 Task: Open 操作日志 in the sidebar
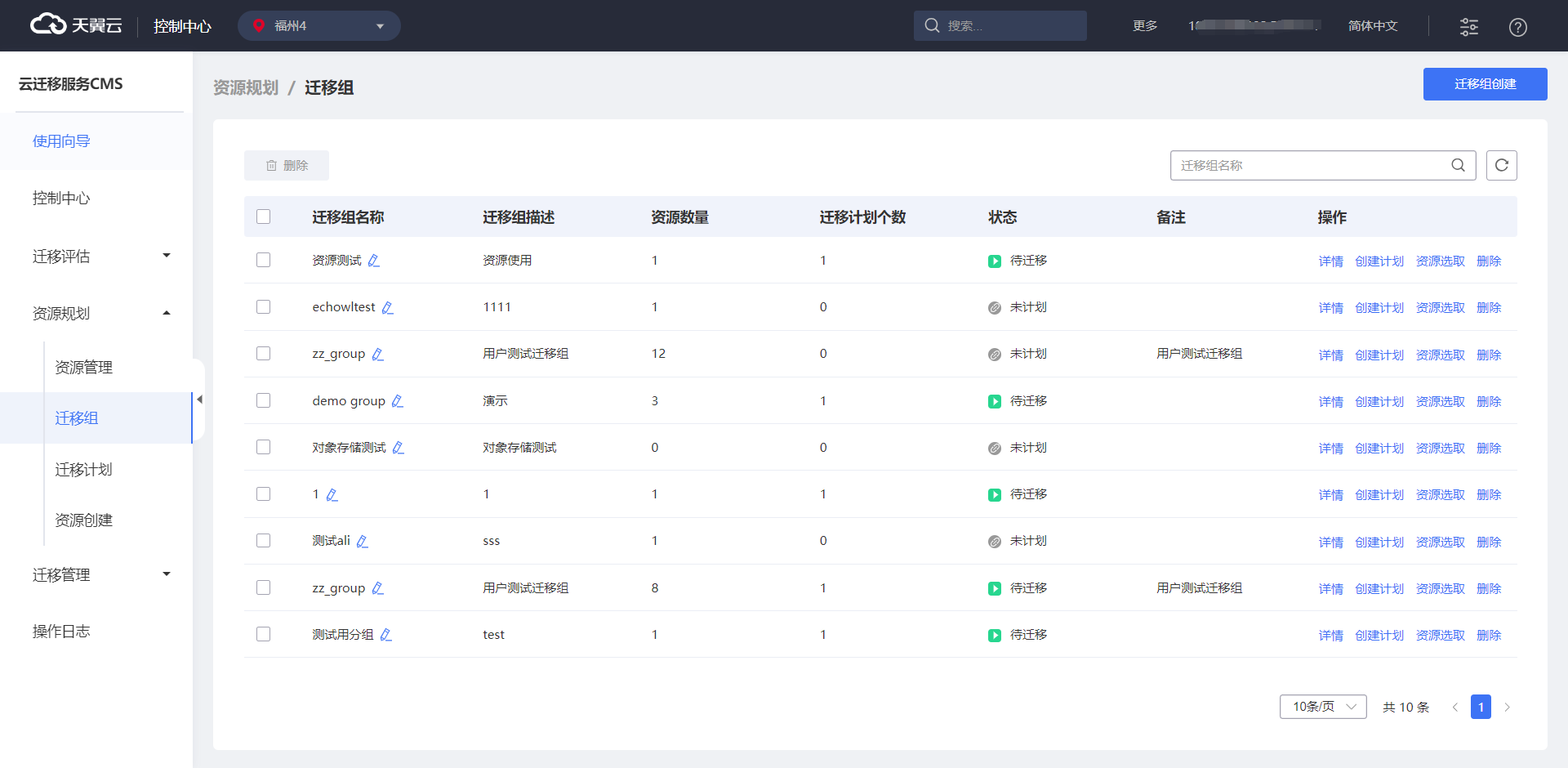pos(96,631)
